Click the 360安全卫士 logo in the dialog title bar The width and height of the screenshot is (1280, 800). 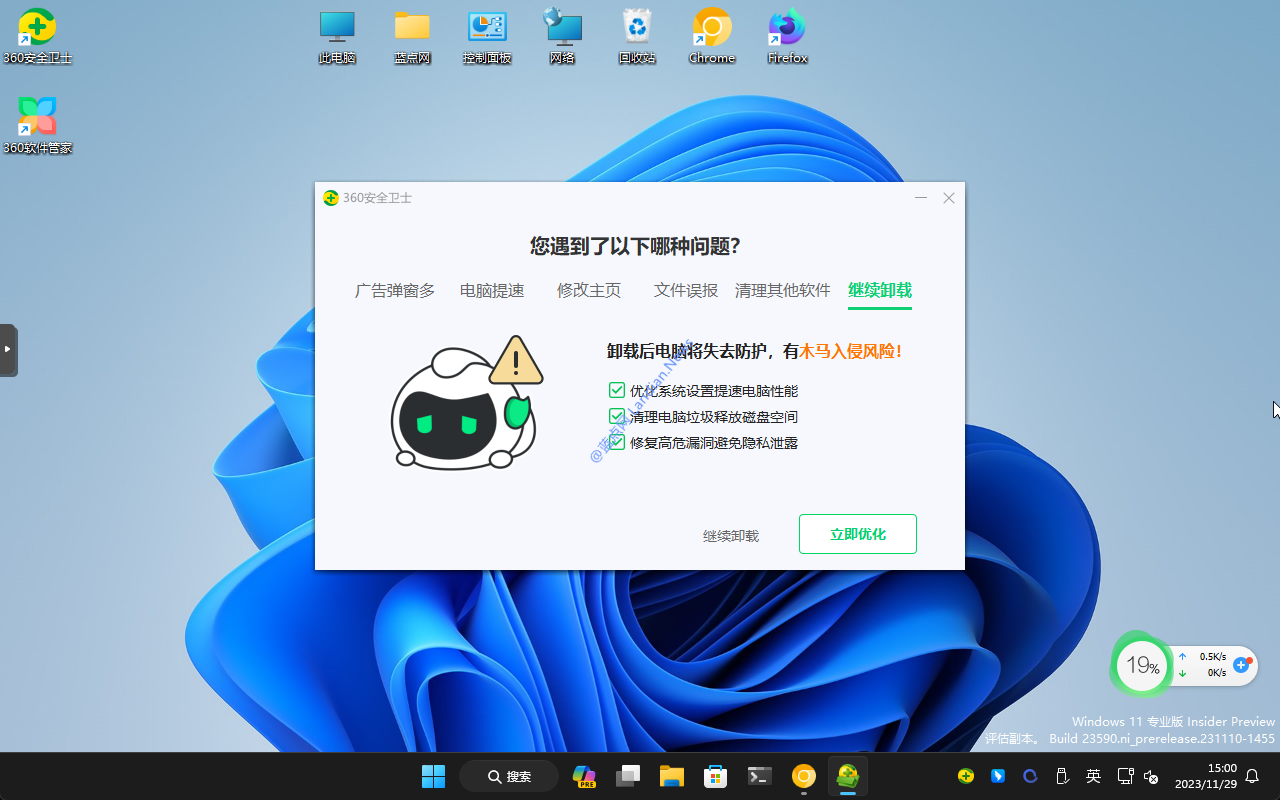click(331, 198)
